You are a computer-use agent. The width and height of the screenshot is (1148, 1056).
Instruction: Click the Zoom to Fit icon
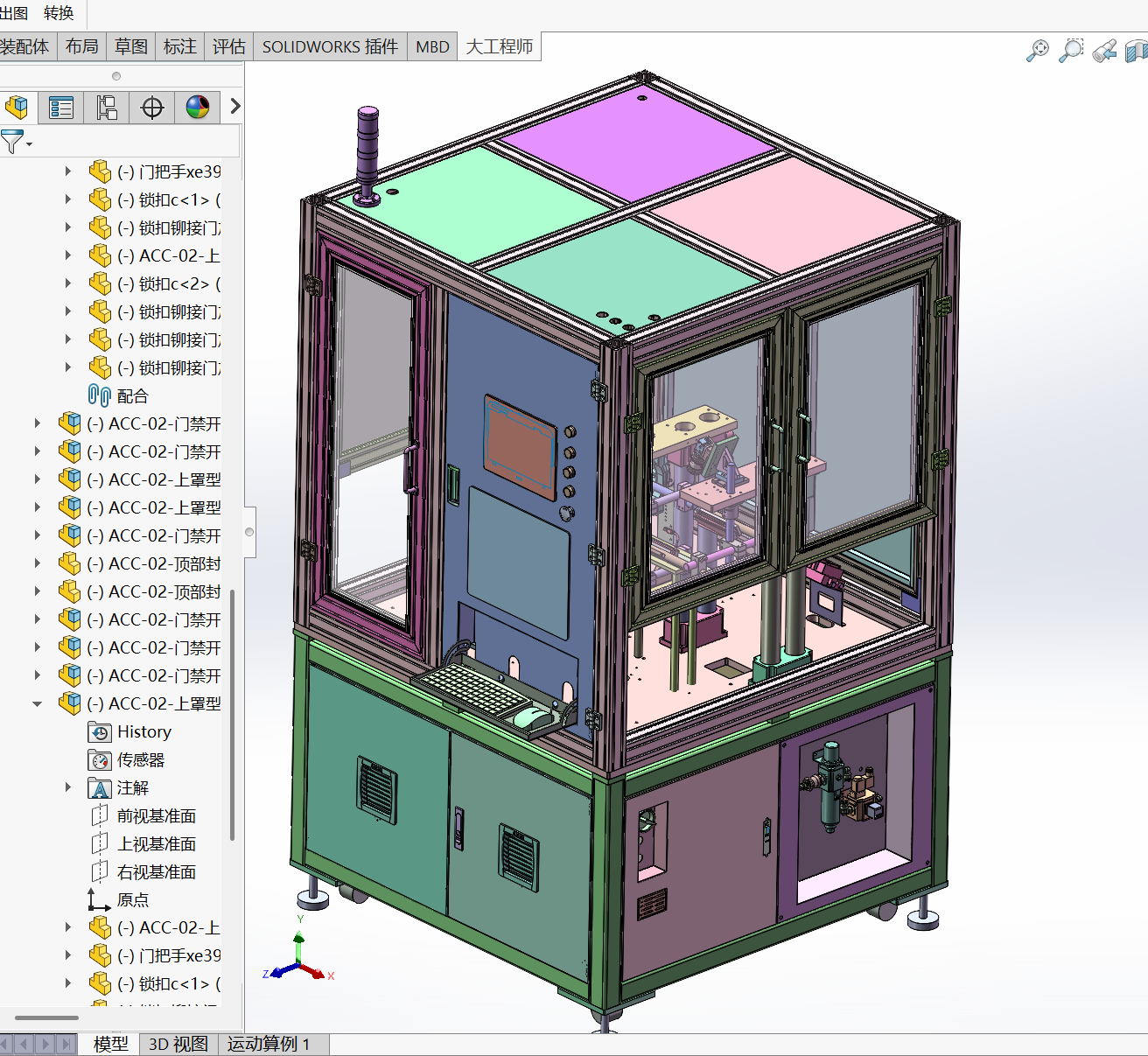[1037, 51]
